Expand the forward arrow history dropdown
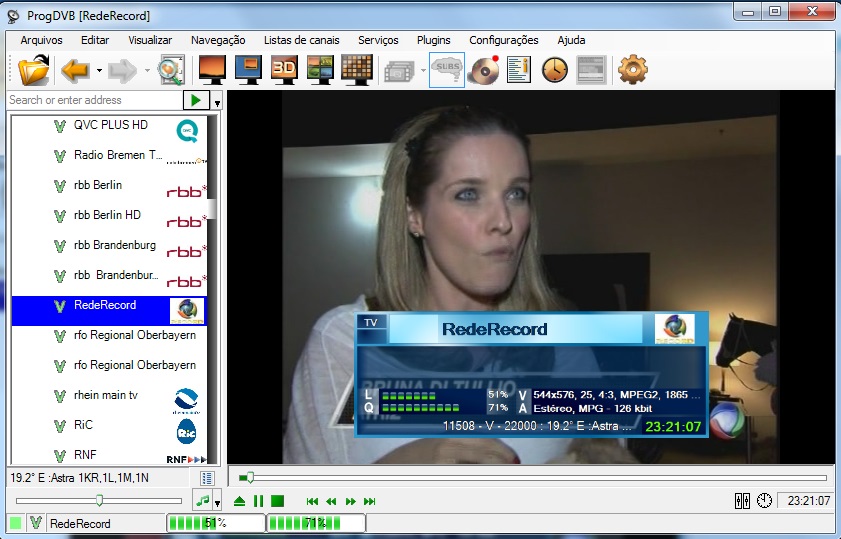 click(147, 70)
